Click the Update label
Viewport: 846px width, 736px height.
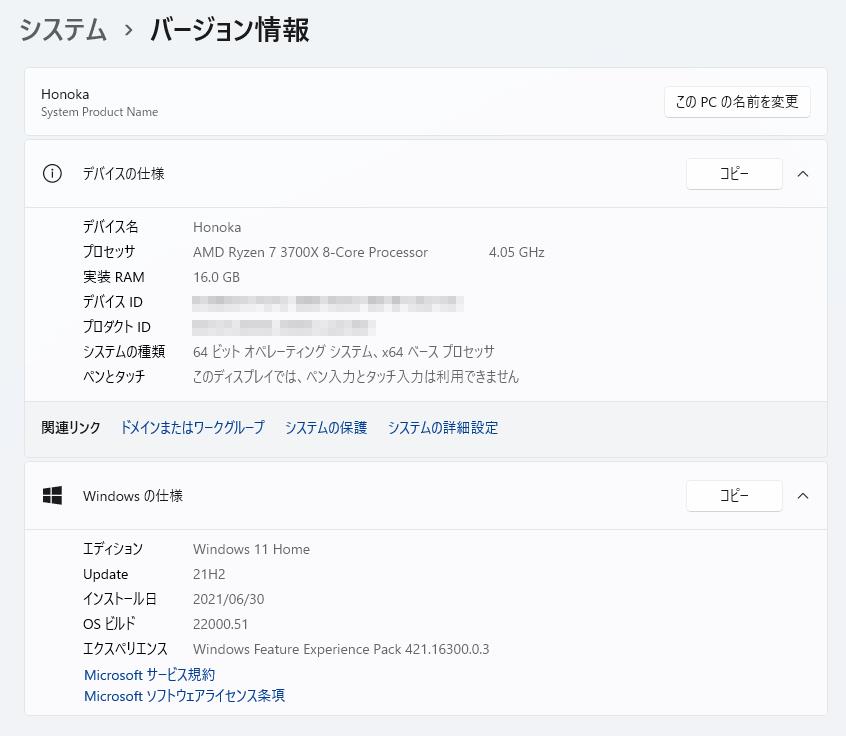[x=106, y=574]
